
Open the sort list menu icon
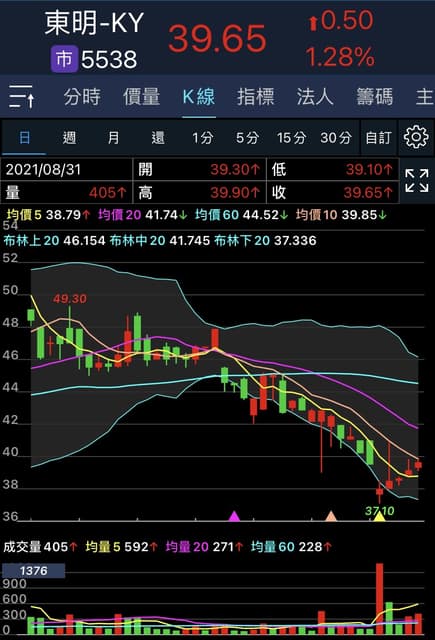tap(22, 96)
